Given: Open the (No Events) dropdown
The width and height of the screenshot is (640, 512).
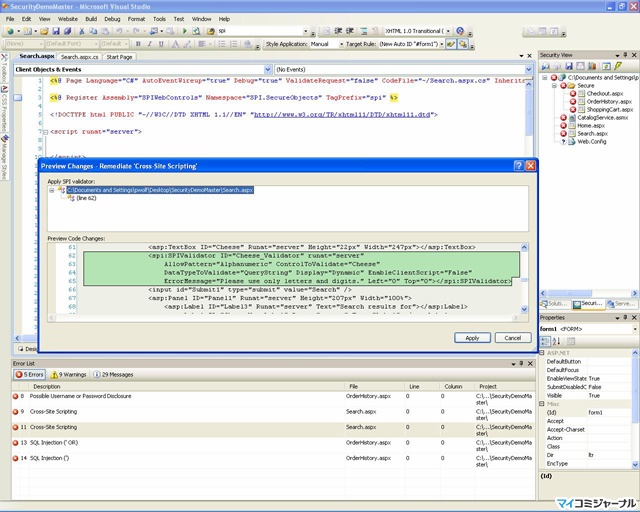Looking at the screenshot, I should [528, 69].
